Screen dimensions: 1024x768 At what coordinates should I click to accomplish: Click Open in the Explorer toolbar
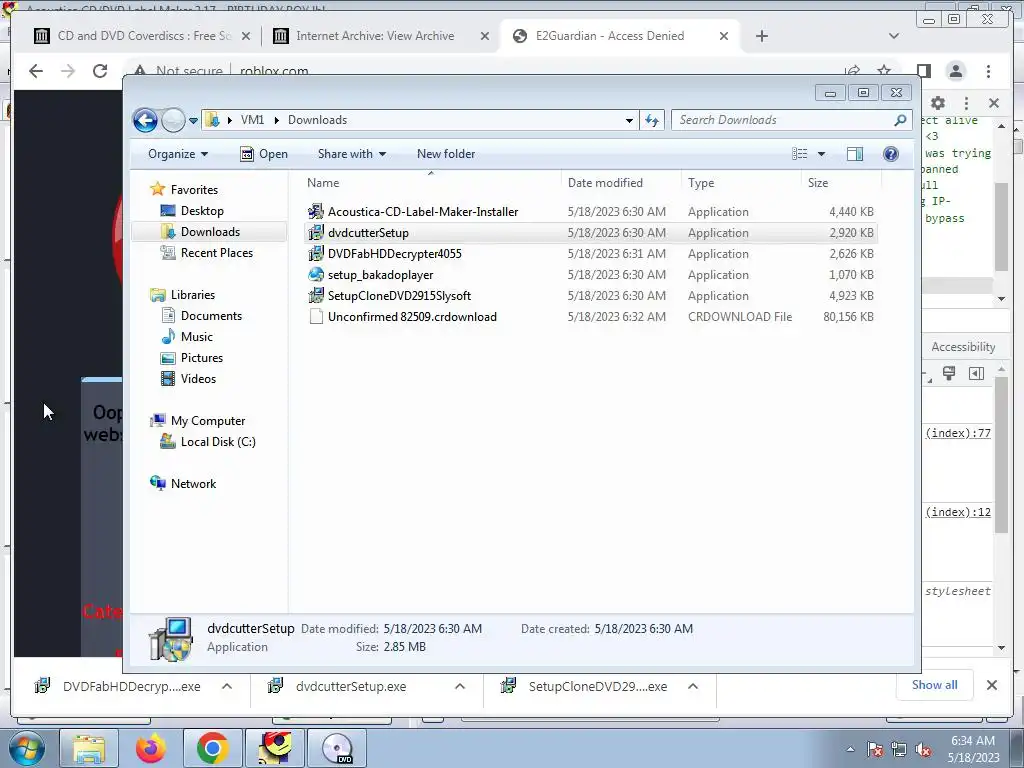pos(264,154)
